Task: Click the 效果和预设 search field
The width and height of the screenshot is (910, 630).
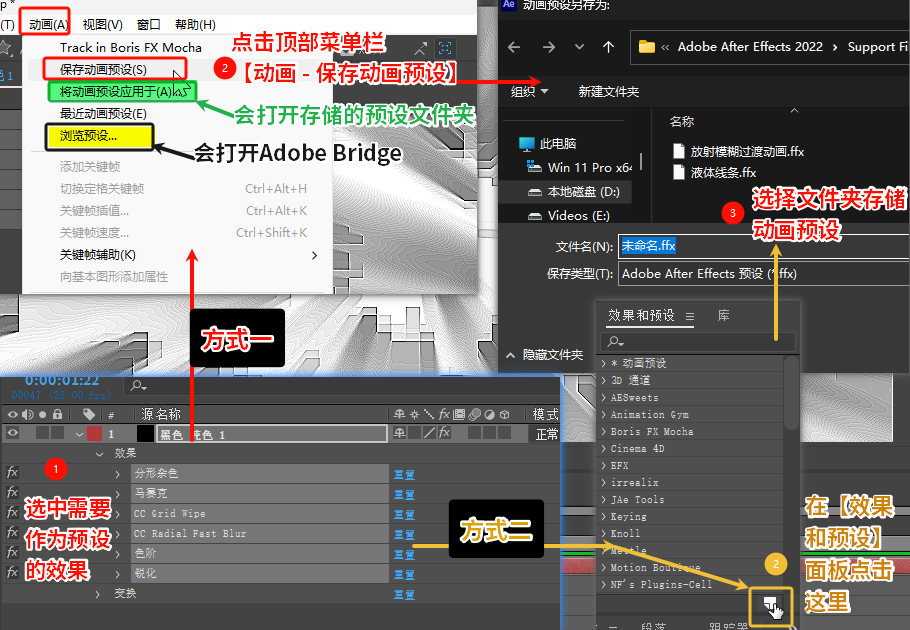Action: point(698,342)
